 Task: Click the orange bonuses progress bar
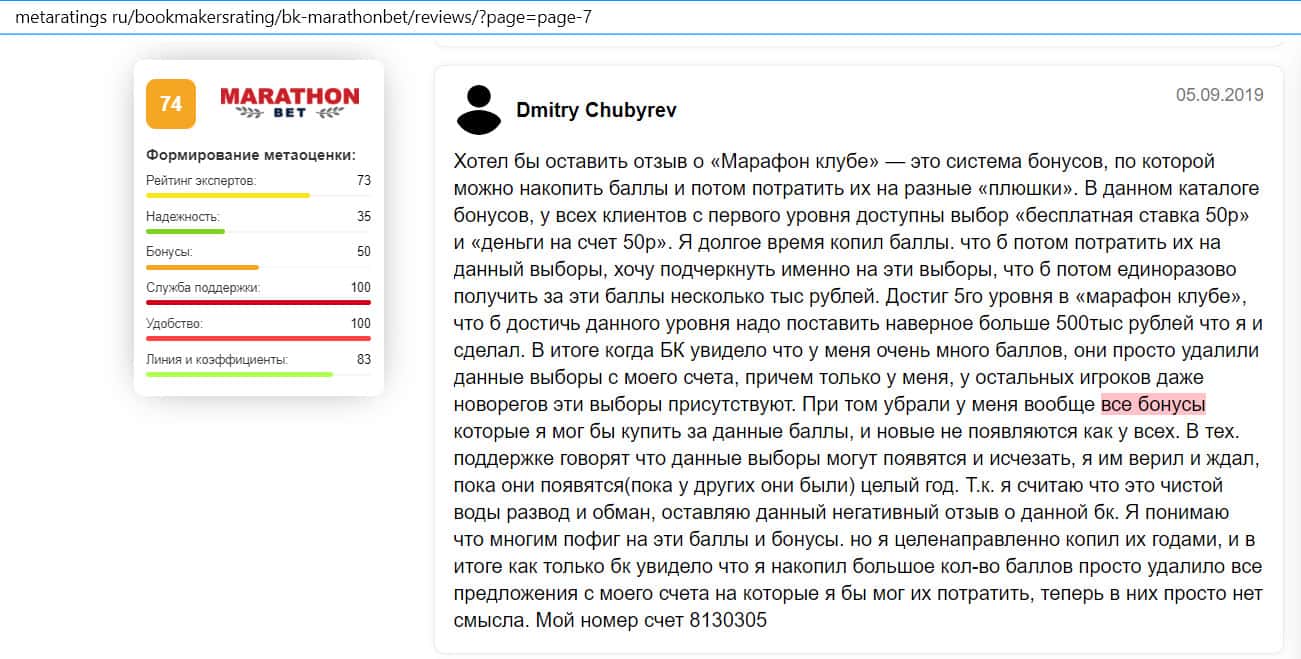[x=202, y=267]
